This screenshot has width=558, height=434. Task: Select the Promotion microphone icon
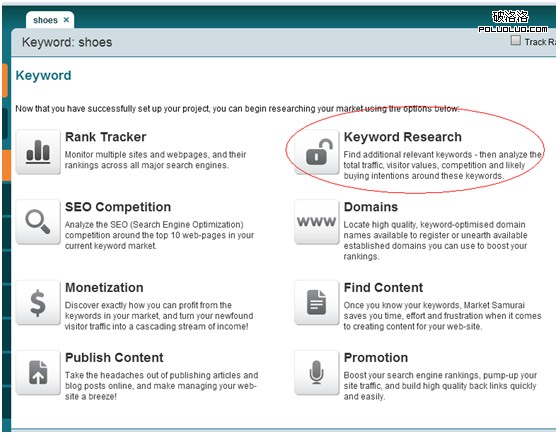(x=317, y=373)
